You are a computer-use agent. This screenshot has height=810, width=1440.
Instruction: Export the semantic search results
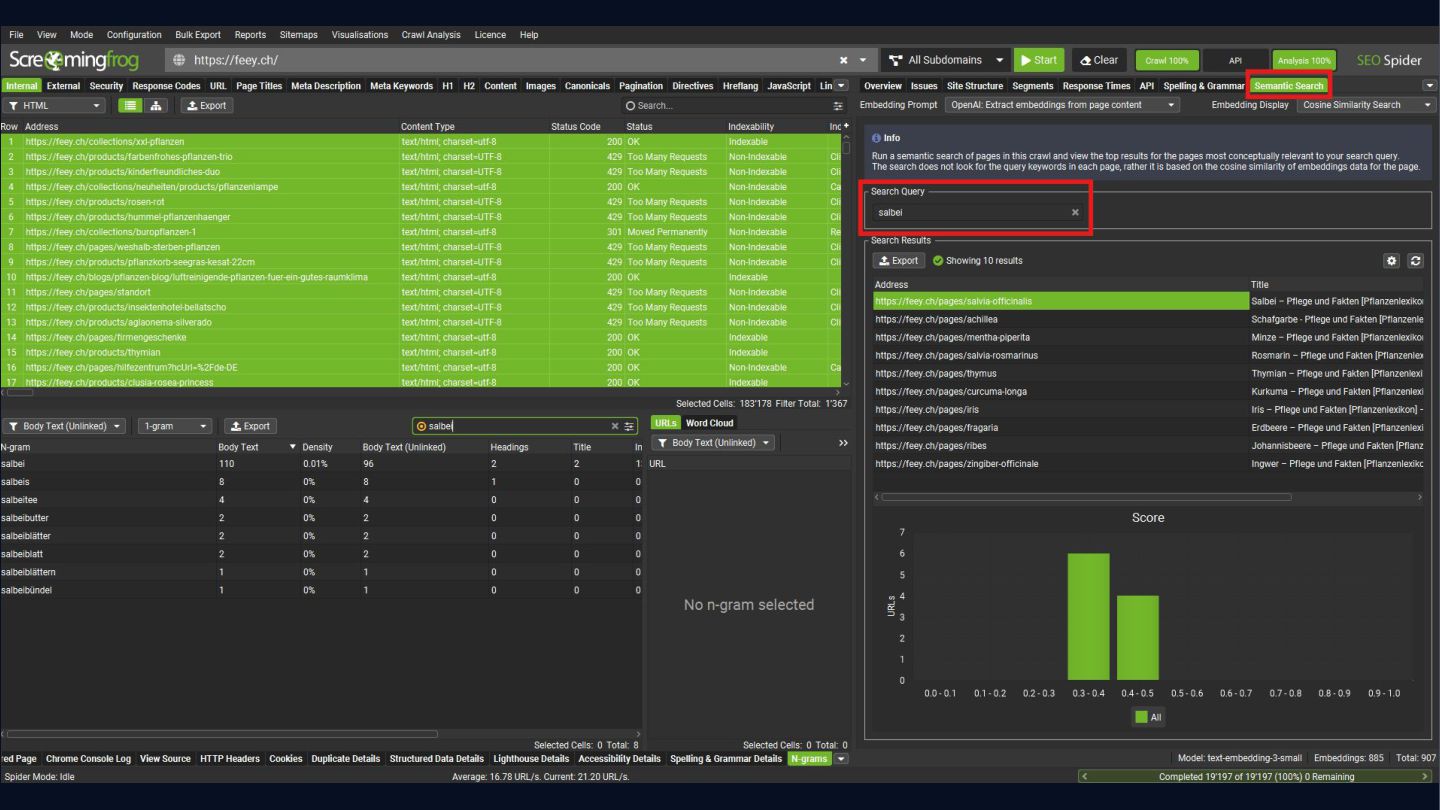[x=898, y=261]
